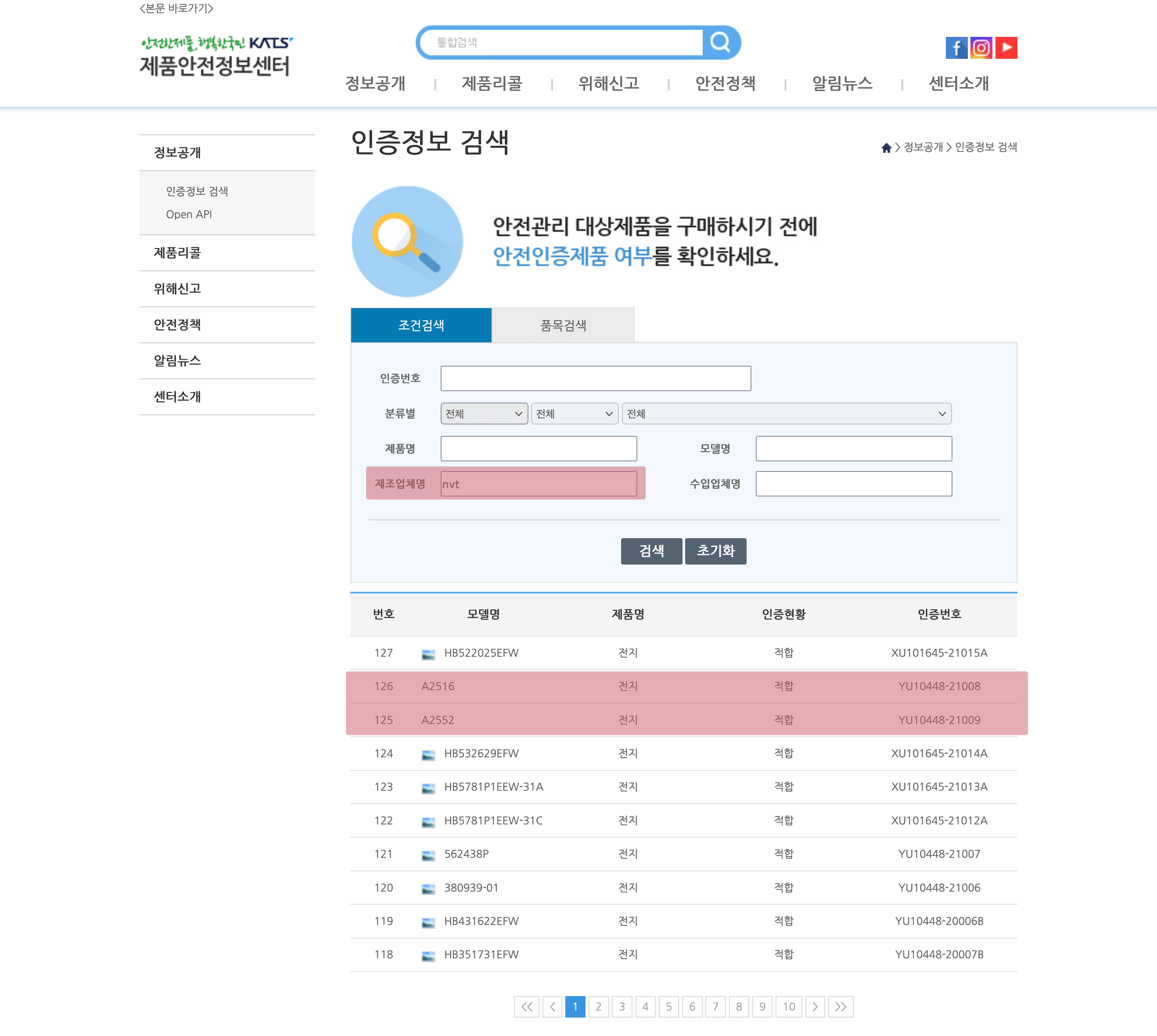Click the Facebook icon in header
This screenshot has width=1157, height=1036.
(956, 48)
